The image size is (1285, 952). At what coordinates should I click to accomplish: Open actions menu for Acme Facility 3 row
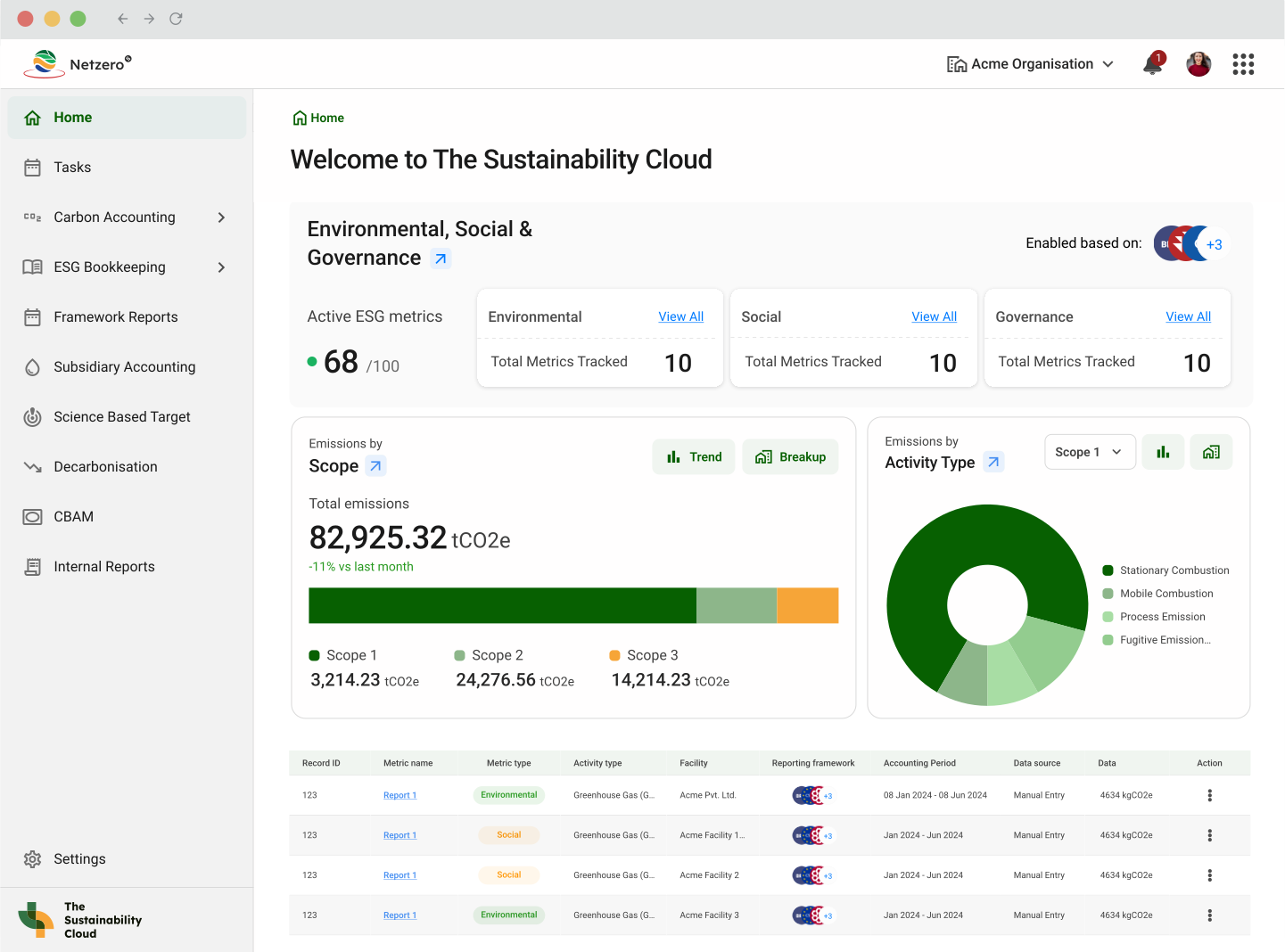click(x=1209, y=915)
